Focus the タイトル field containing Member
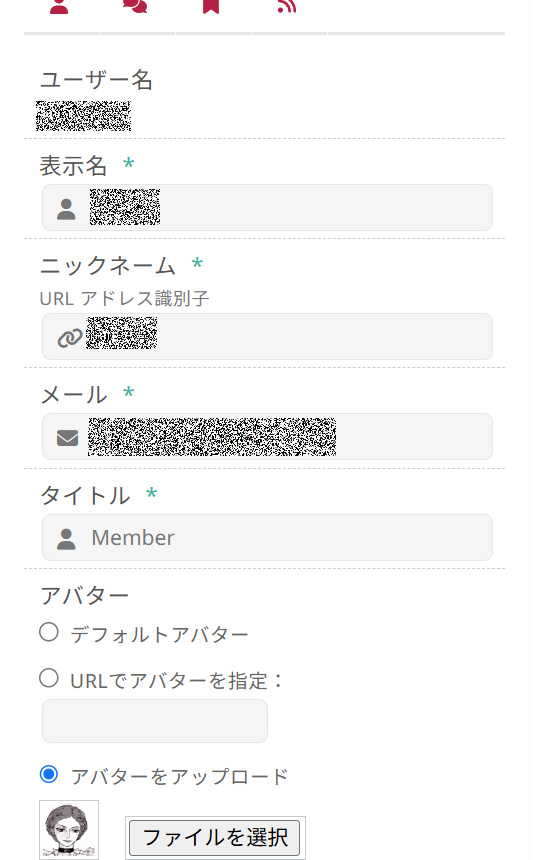 pos(267,538)
